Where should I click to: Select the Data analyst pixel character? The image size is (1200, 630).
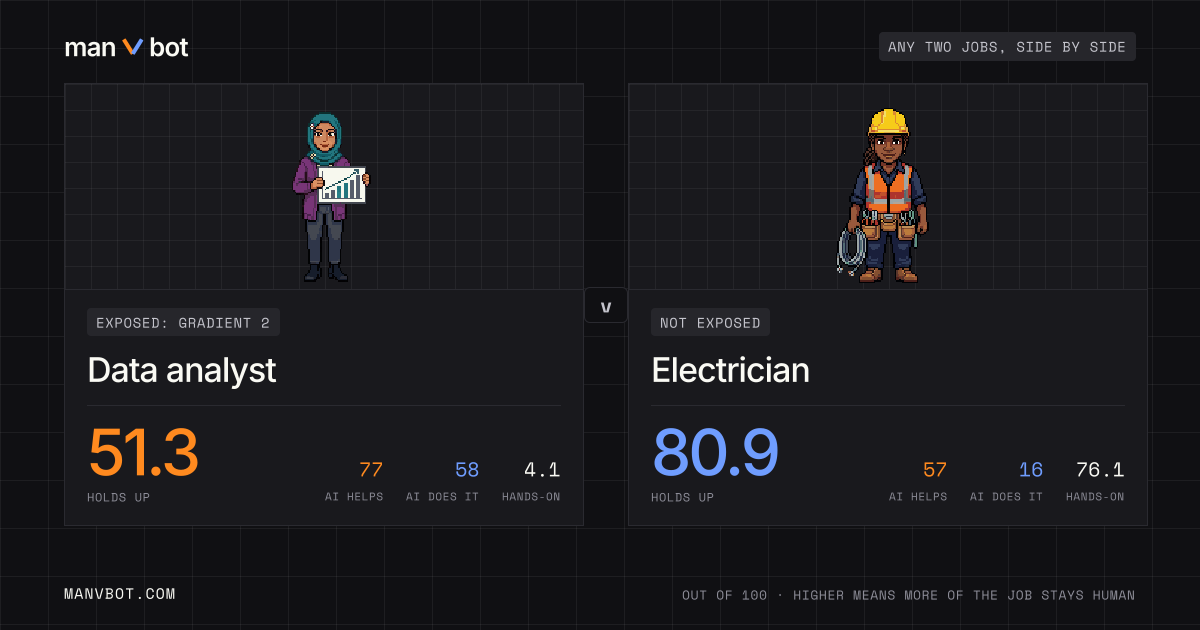tap(331, 197)
